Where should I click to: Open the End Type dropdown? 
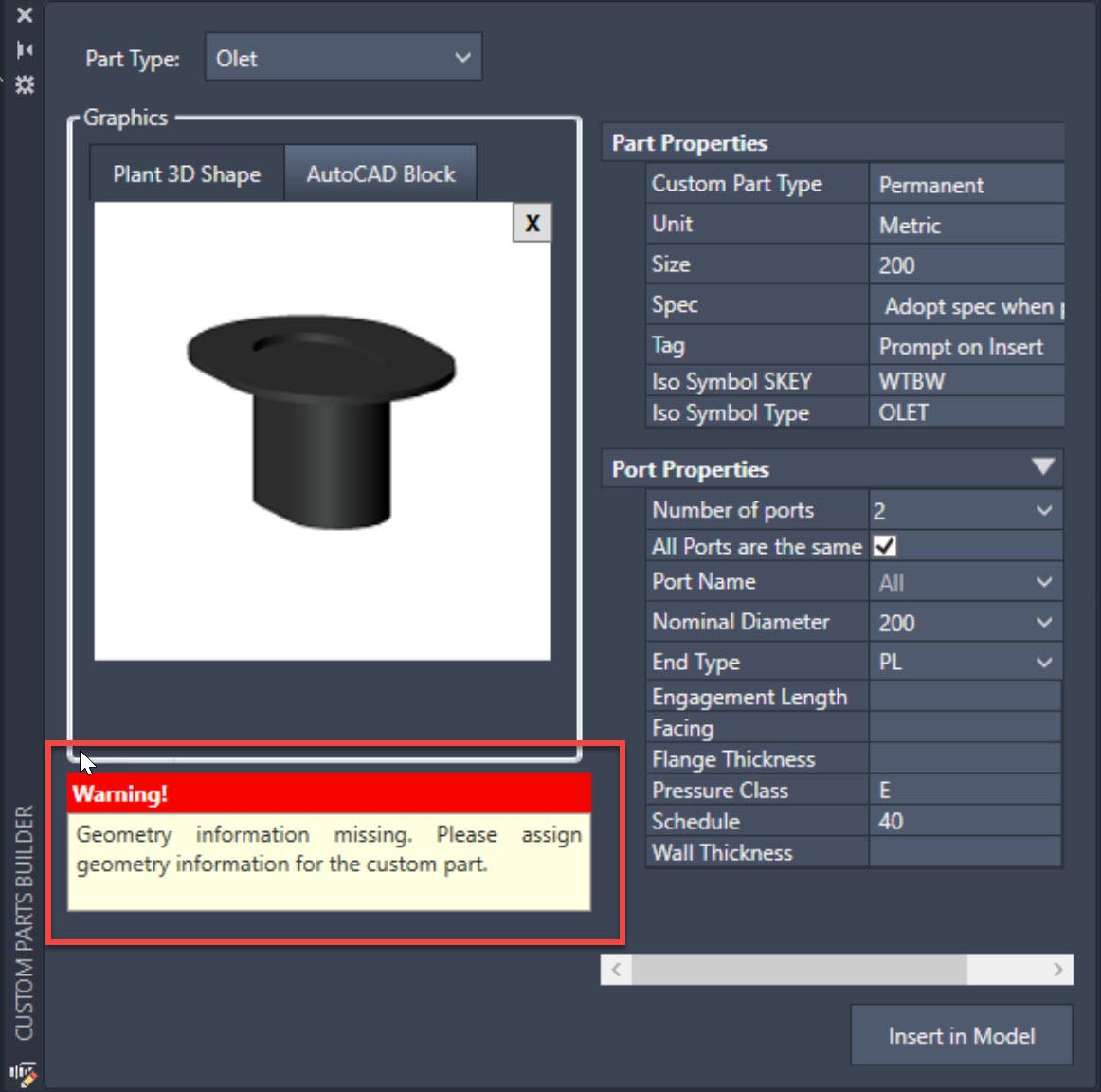pos(1043,662)
